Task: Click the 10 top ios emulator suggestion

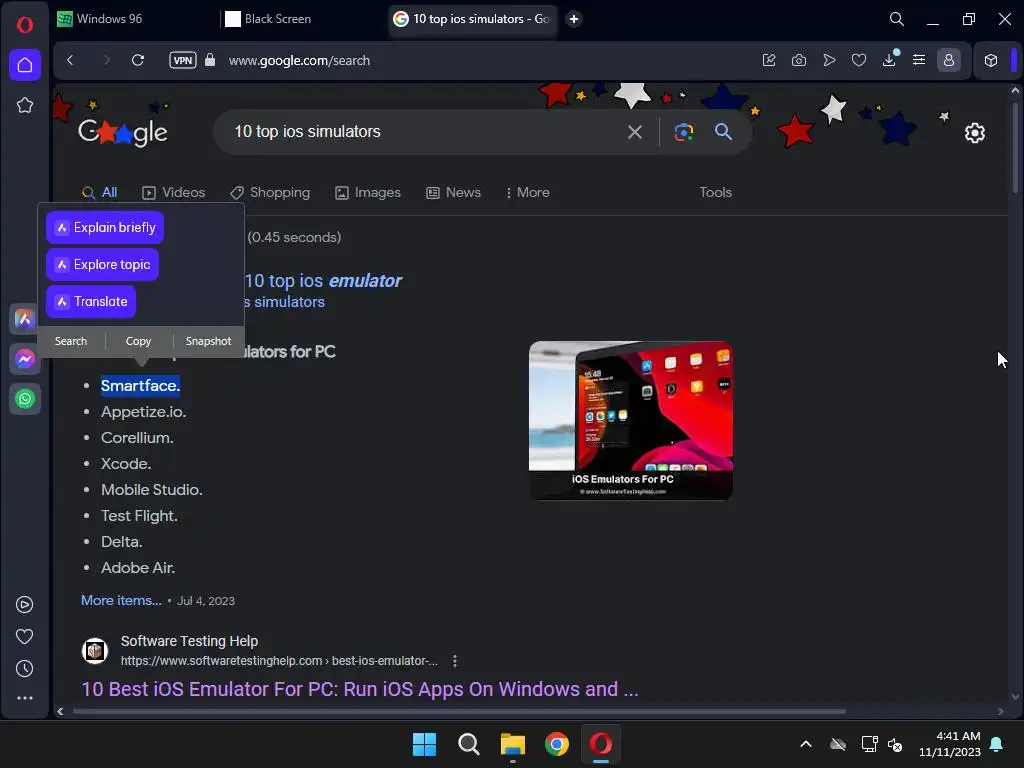Action: tap(323, 281)
